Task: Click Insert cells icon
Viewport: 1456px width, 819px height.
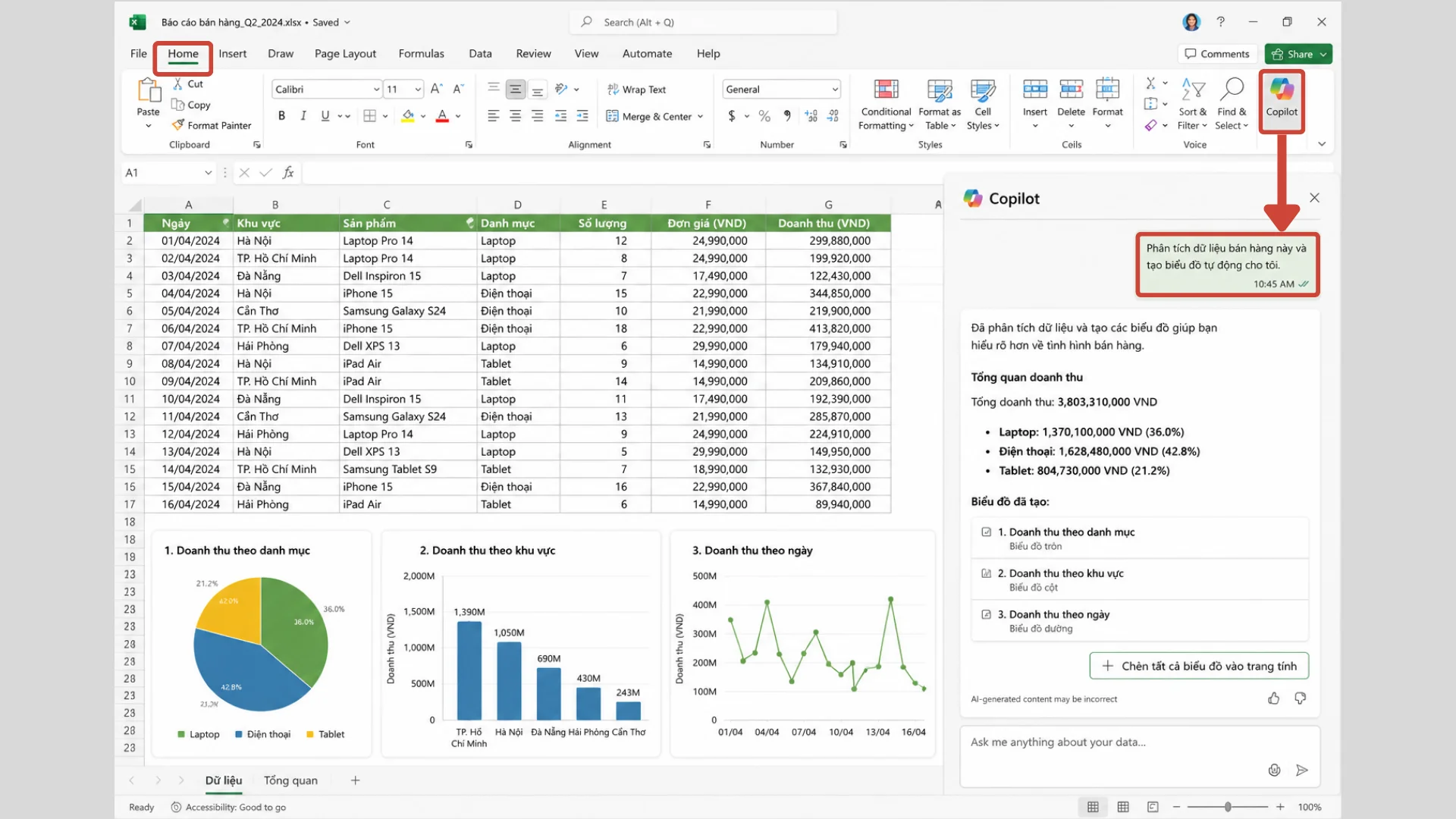Action: point(1035,90)
